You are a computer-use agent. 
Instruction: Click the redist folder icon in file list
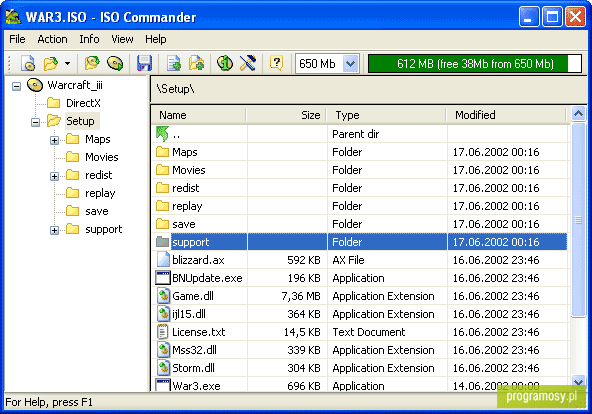pos(162,188)
